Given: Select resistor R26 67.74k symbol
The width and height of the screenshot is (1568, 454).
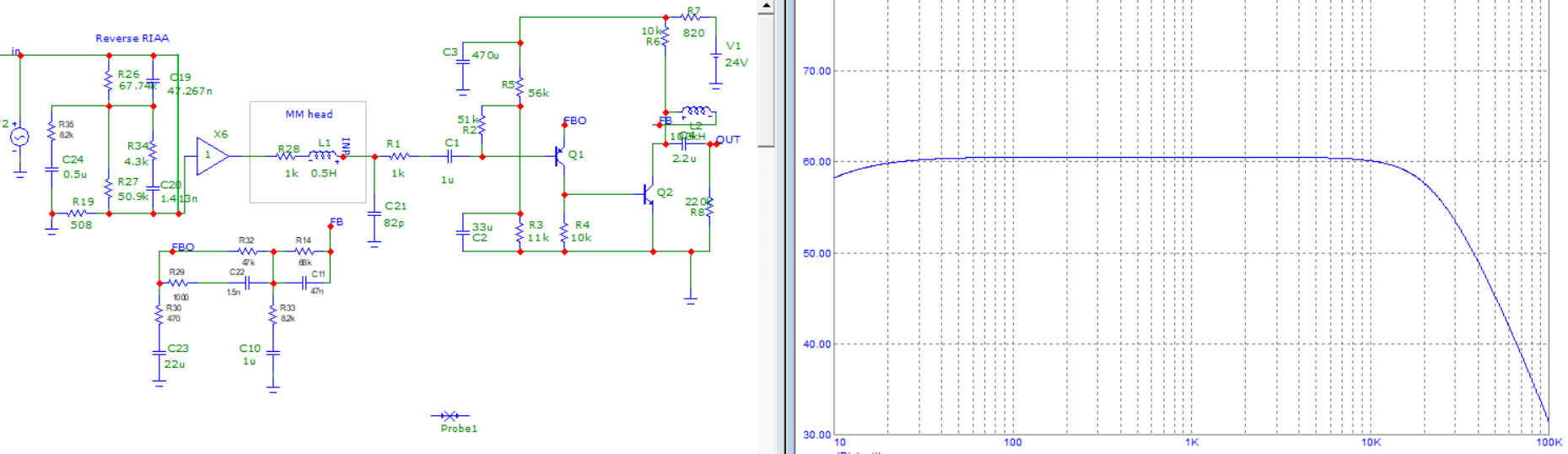Looking at the screenshot, I should point(109,81).
